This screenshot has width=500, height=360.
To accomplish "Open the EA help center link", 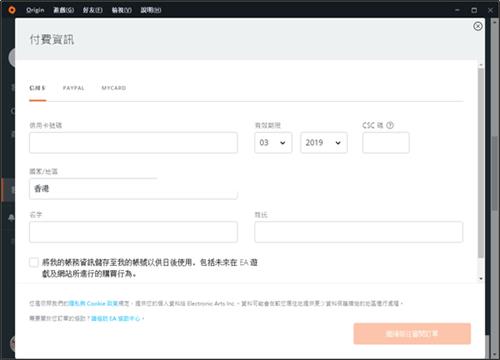I will pos(116,318).
